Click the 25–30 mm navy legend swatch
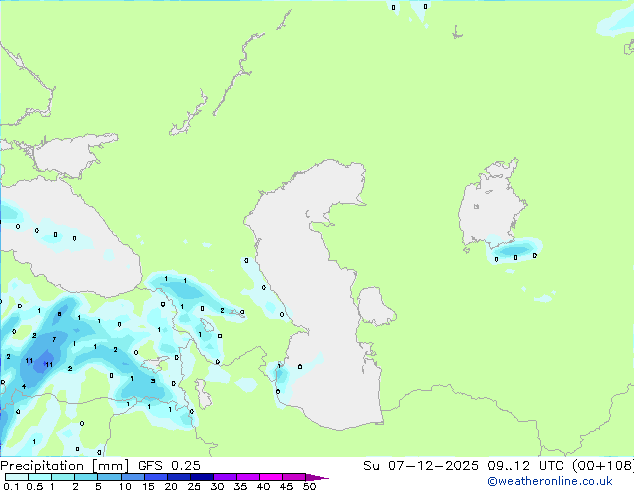The image size is (634, 490). [201, 477]
